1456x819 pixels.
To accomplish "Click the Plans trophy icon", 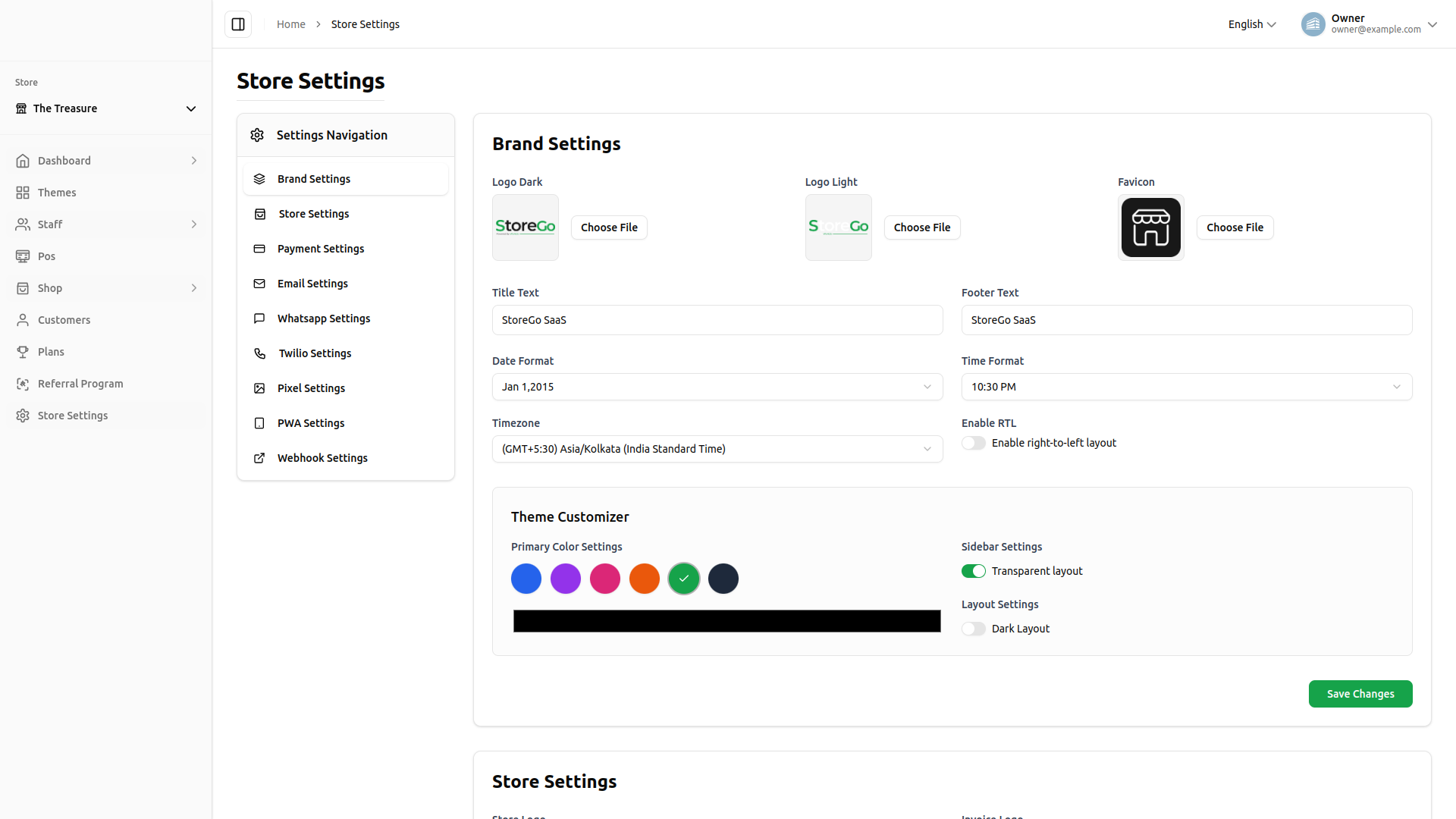I will 23,352.
